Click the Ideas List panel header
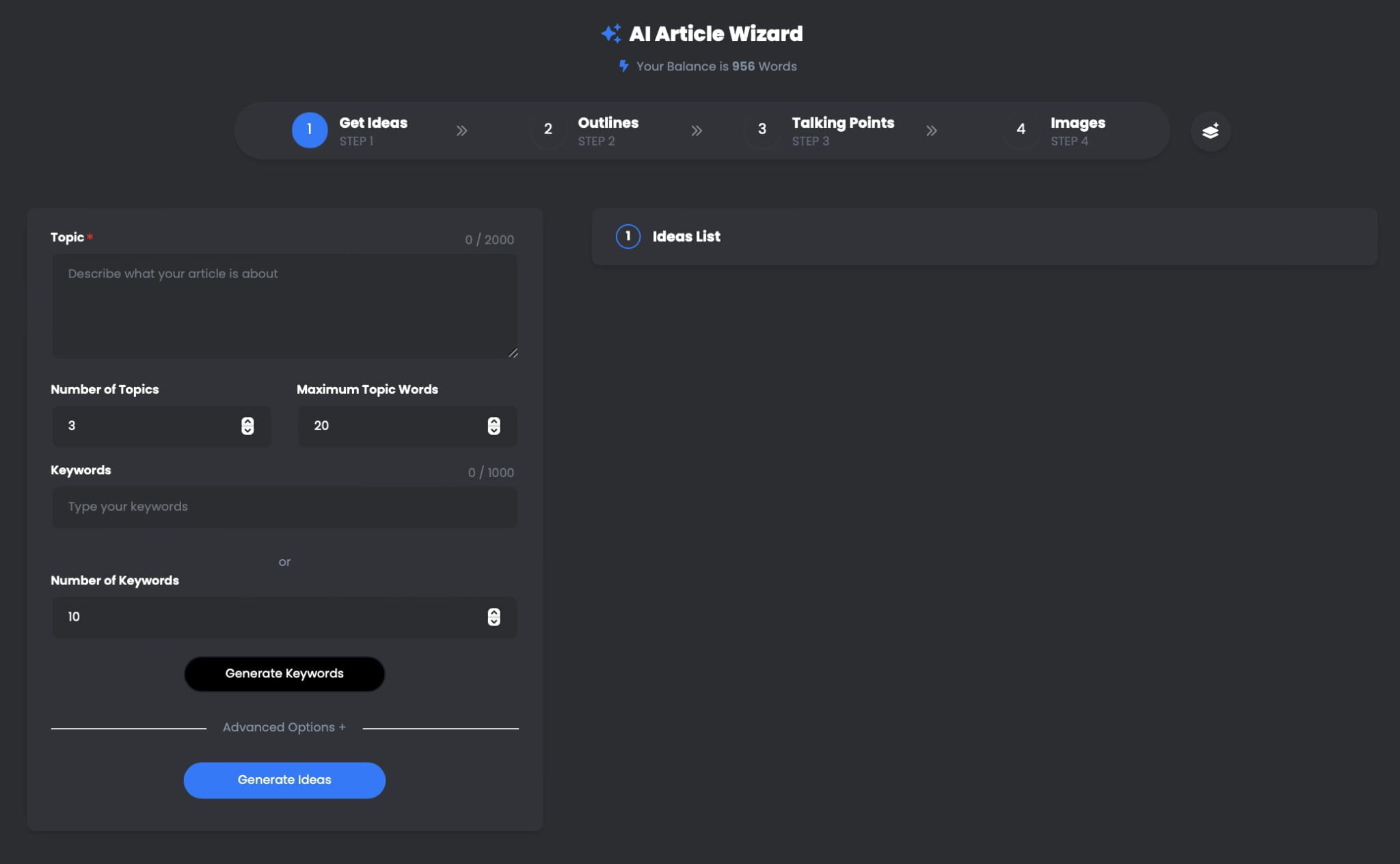The width and height of the screenshot is (1400, 864). pos(686,236)
